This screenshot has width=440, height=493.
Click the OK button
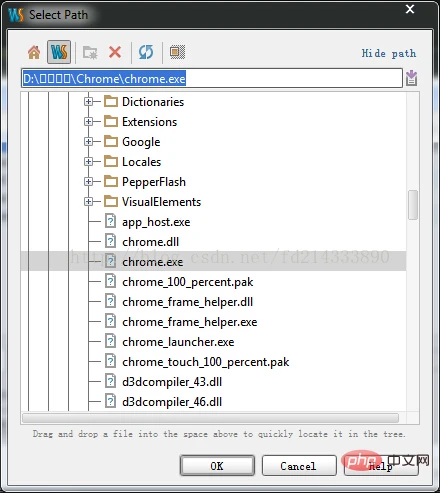217,466
